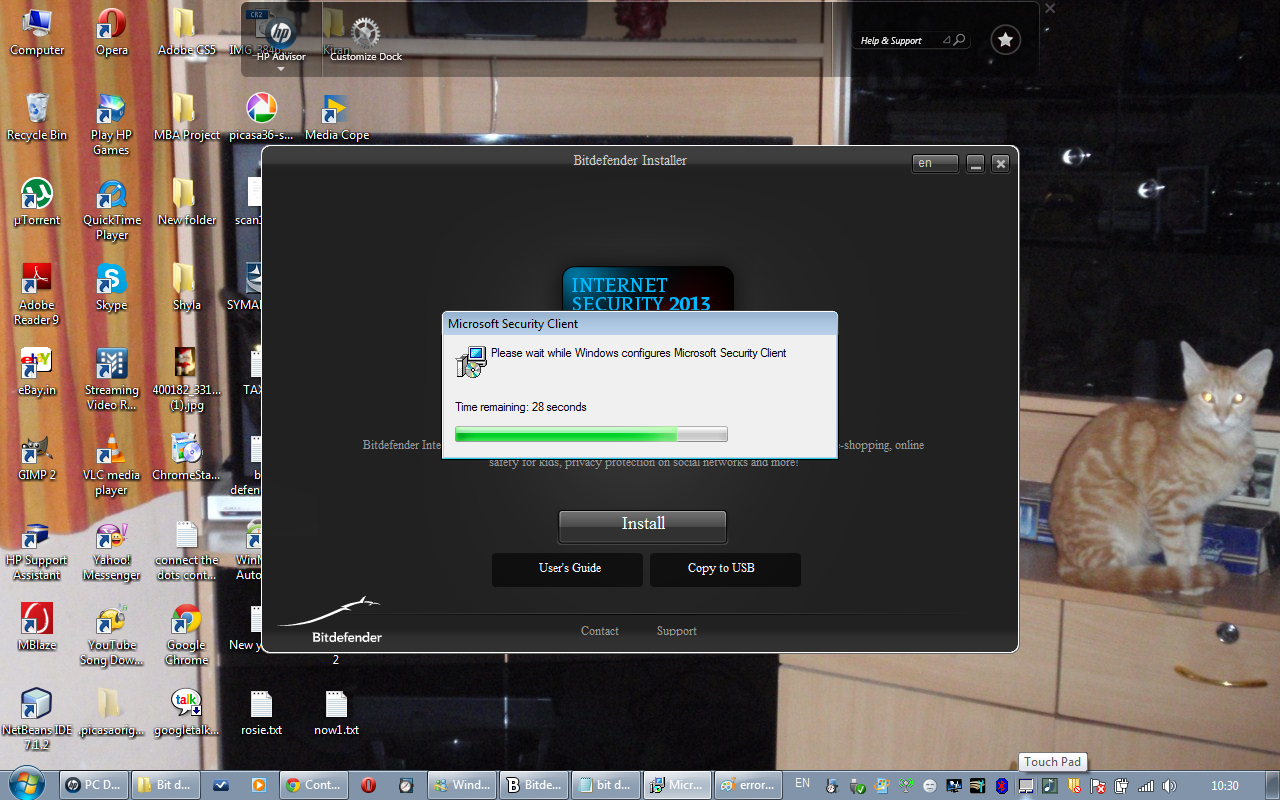1280x800 pixels.
Task: Open the New folder icon
Action: click(x=186, y=203)
